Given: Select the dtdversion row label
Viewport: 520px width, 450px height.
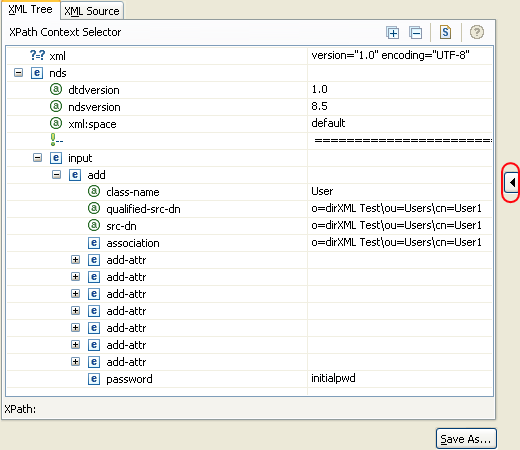Looking at the screenshot, I should 94,90.
